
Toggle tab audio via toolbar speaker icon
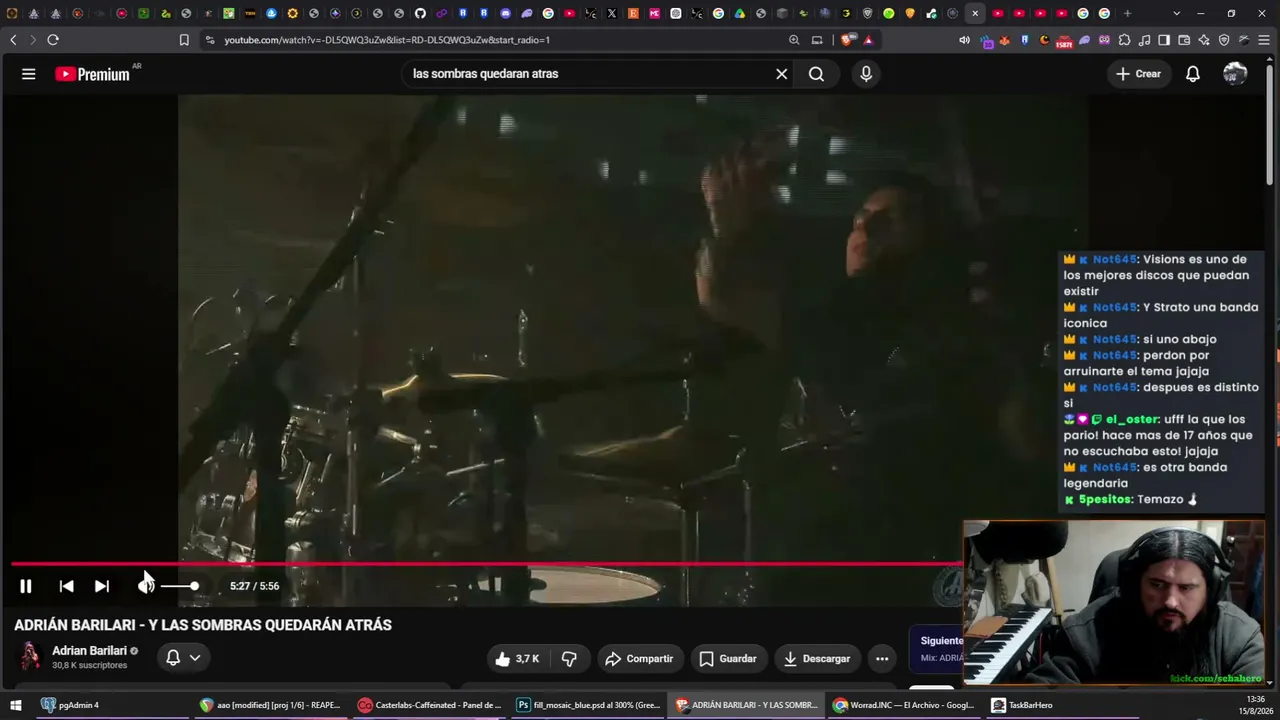coord(964,40)
